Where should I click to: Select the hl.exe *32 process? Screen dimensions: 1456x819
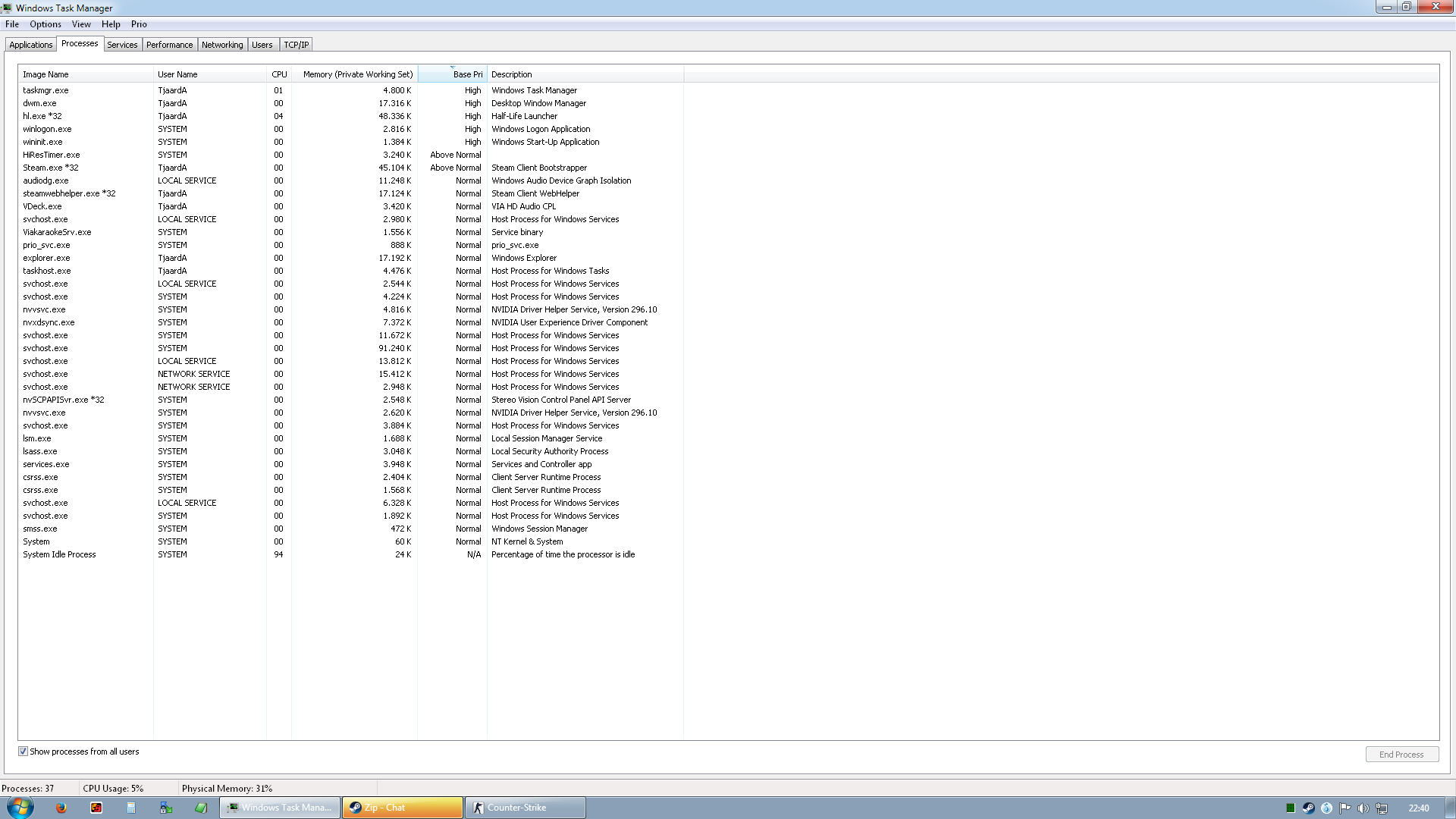(350, 116)
